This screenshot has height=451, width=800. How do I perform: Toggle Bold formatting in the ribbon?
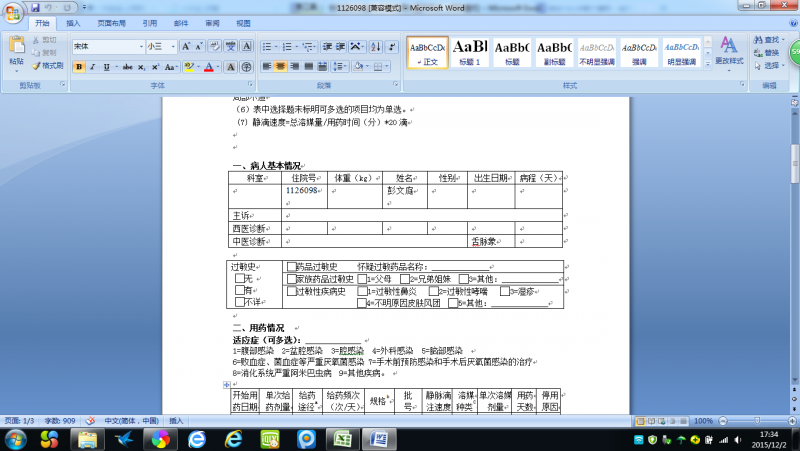[79, 67]
